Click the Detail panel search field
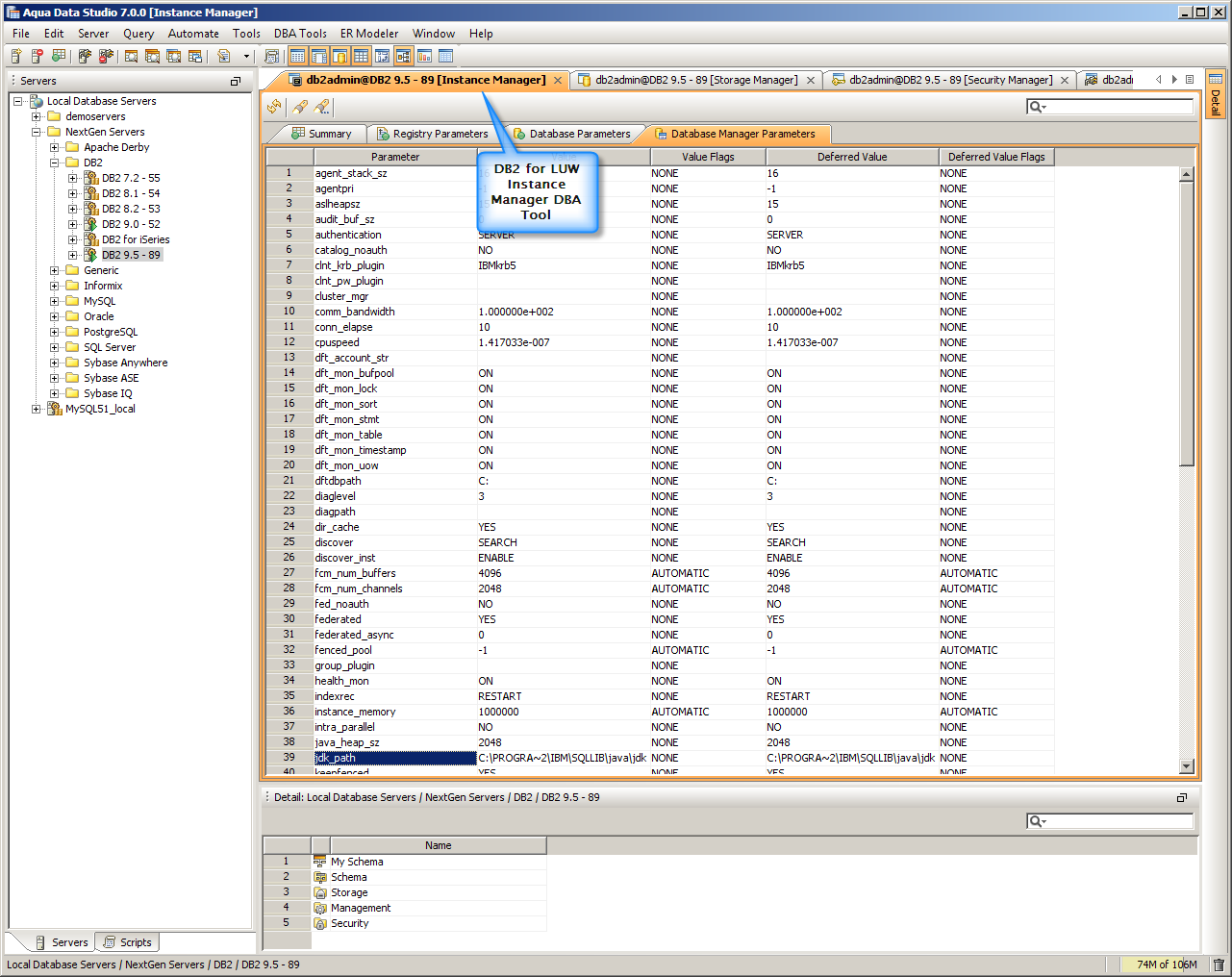 pyautogui.click(x=1110, y=820)
